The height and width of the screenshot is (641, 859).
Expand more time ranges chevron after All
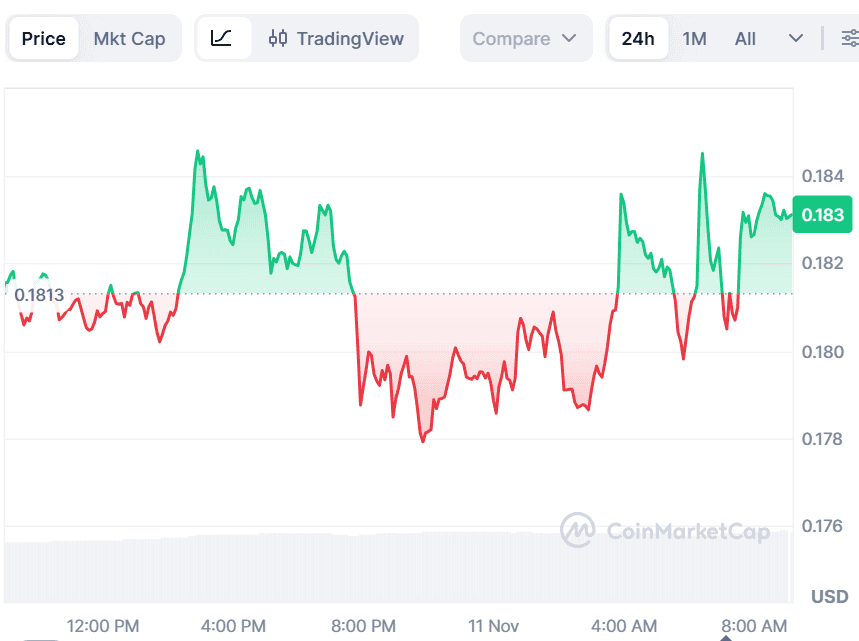[796, 39]
